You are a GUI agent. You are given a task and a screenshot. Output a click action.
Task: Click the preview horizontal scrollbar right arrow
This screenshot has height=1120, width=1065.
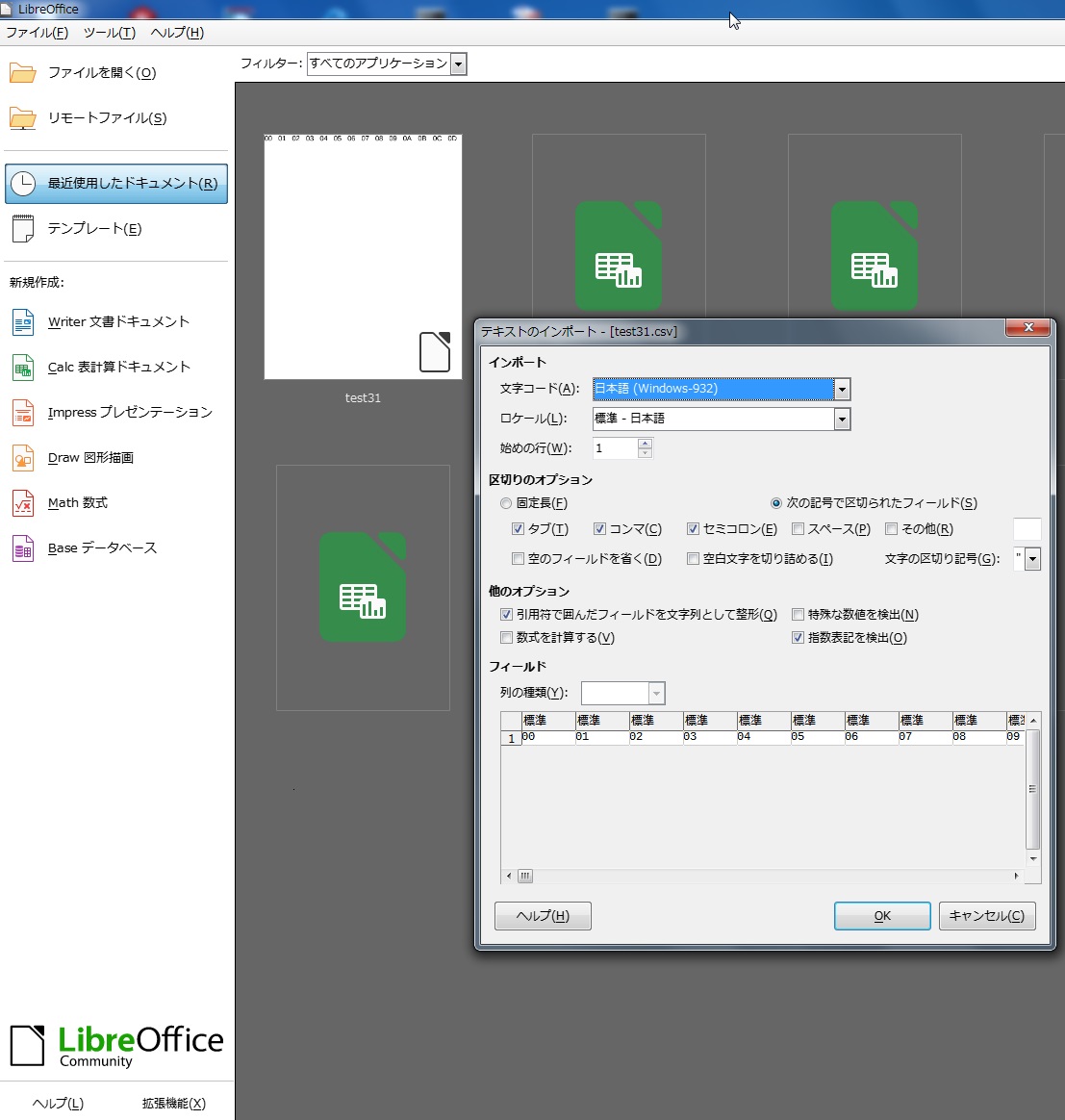(x=1017, y=877)
